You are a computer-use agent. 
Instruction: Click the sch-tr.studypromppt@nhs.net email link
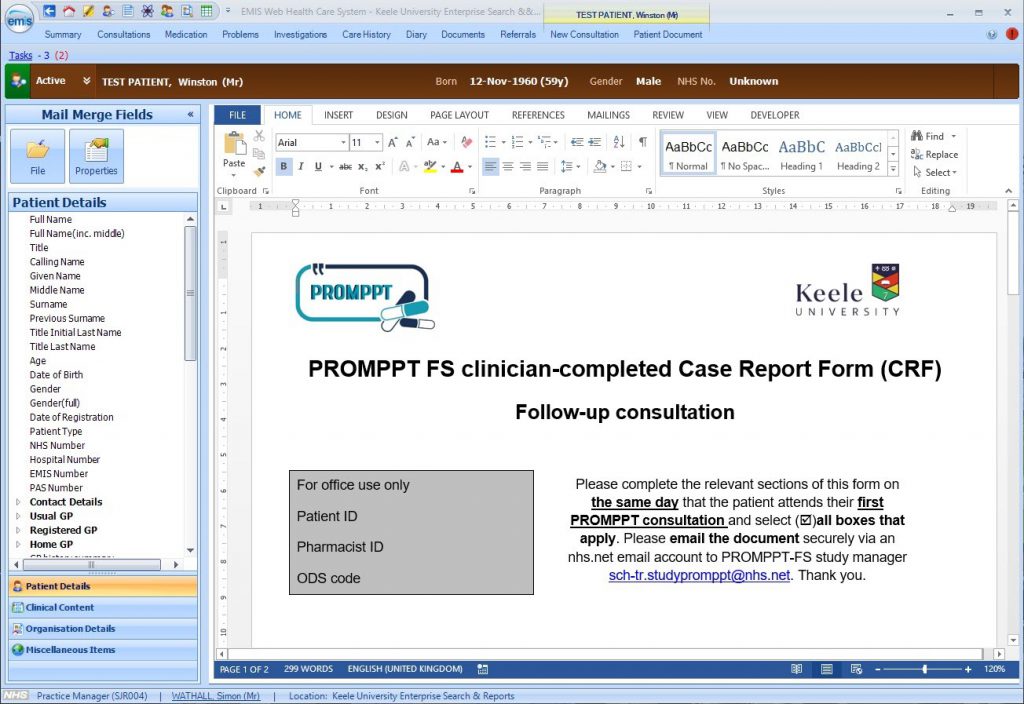pos(699,575)
